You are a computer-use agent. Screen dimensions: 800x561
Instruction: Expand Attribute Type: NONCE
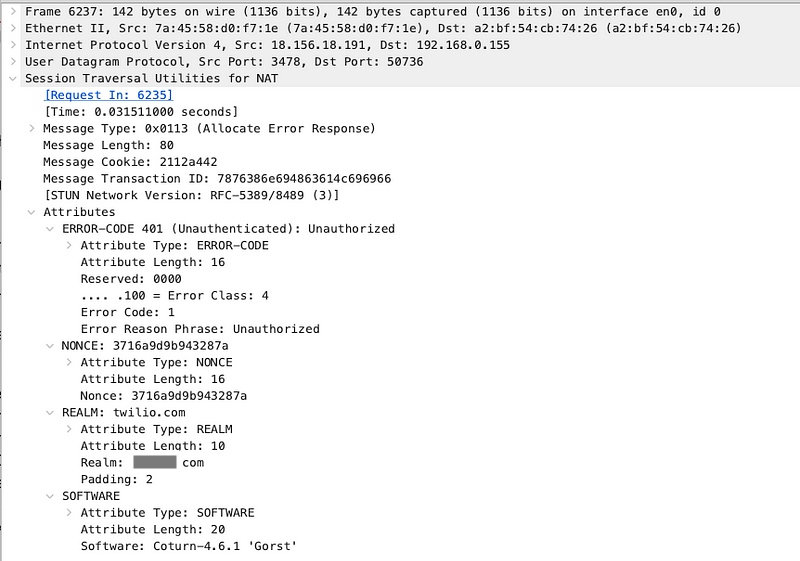[69, 363]
